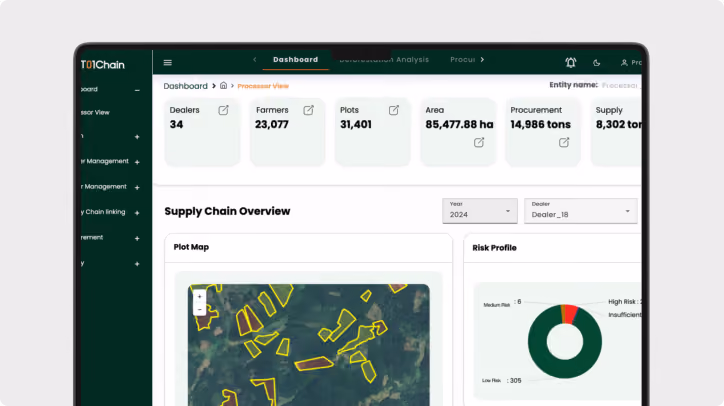This screenshot has height=406, width=724.
Task: Zoom in on the plot map
Action: (x=199, y=297)
